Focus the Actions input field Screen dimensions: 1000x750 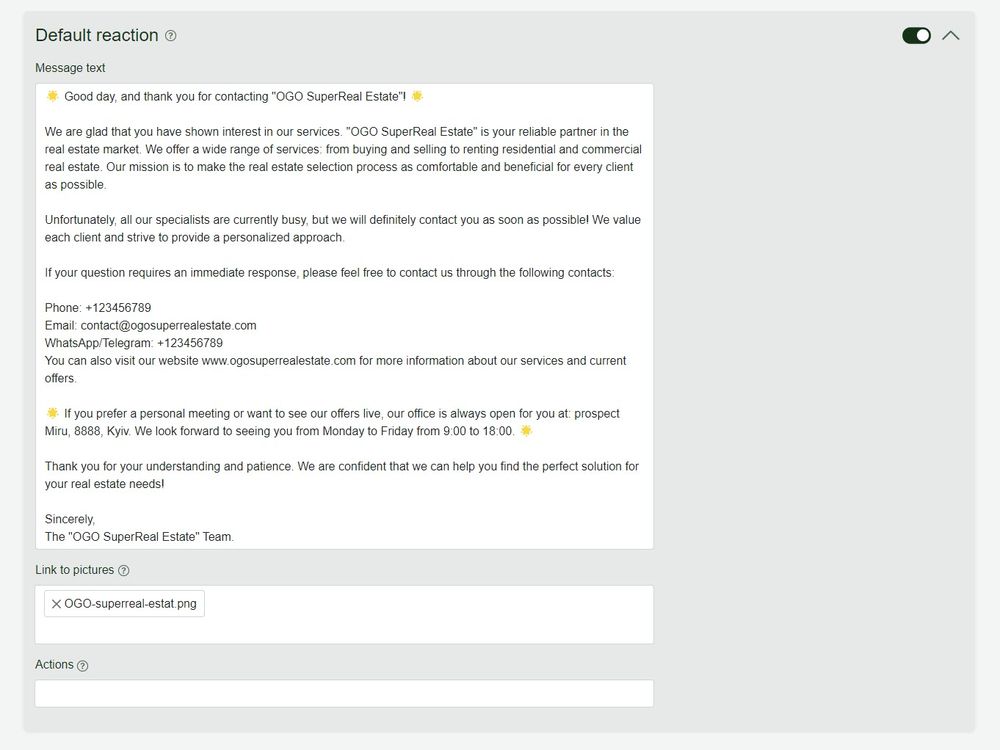click(x=344, y=694)
